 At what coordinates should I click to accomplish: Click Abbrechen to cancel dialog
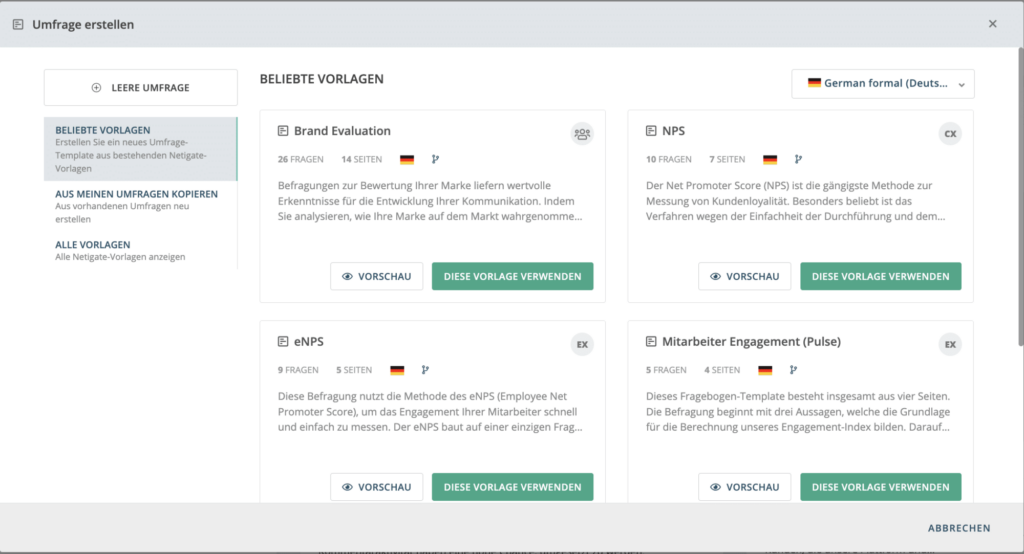pyautogui.click(x=959, y=528)
